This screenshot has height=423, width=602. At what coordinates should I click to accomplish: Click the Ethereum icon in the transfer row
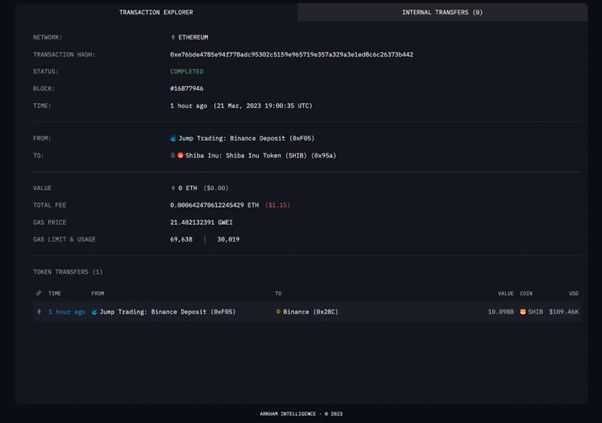(x=39, y=312)
